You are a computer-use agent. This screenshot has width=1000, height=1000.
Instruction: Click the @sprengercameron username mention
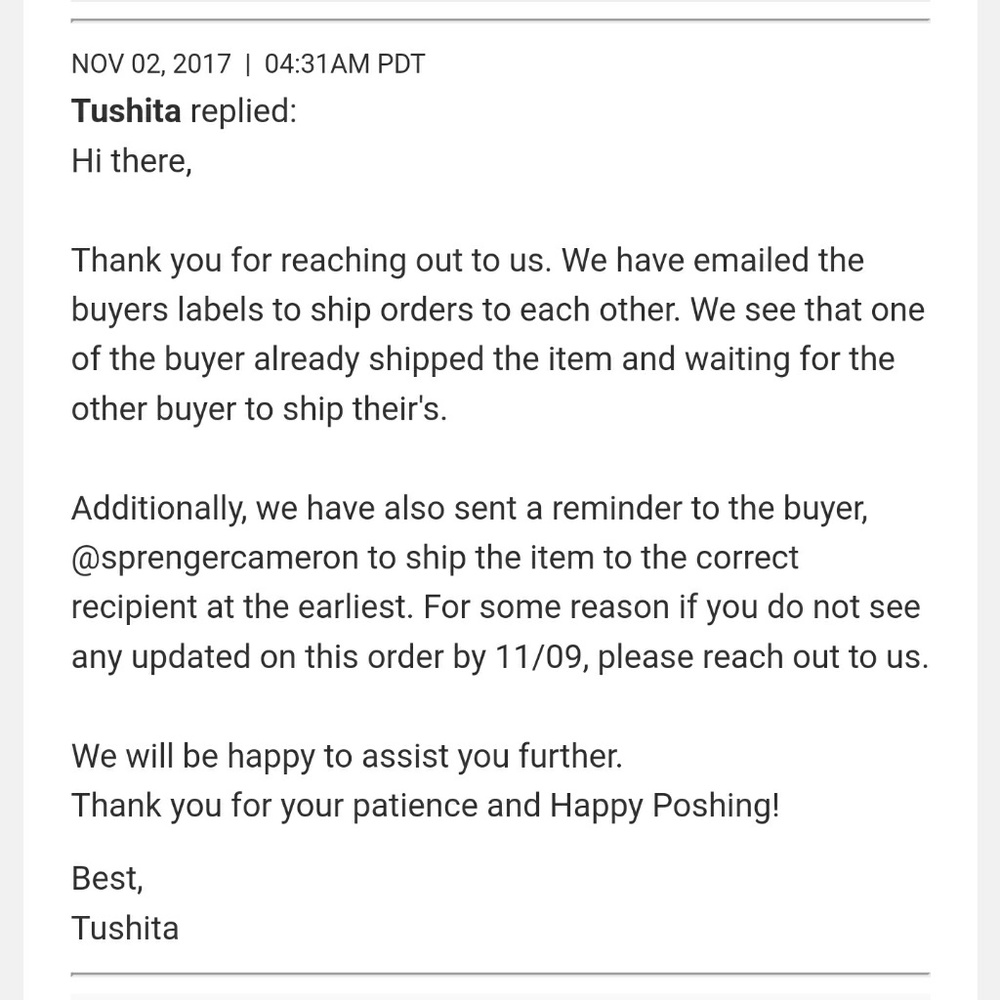coord(214,557)
